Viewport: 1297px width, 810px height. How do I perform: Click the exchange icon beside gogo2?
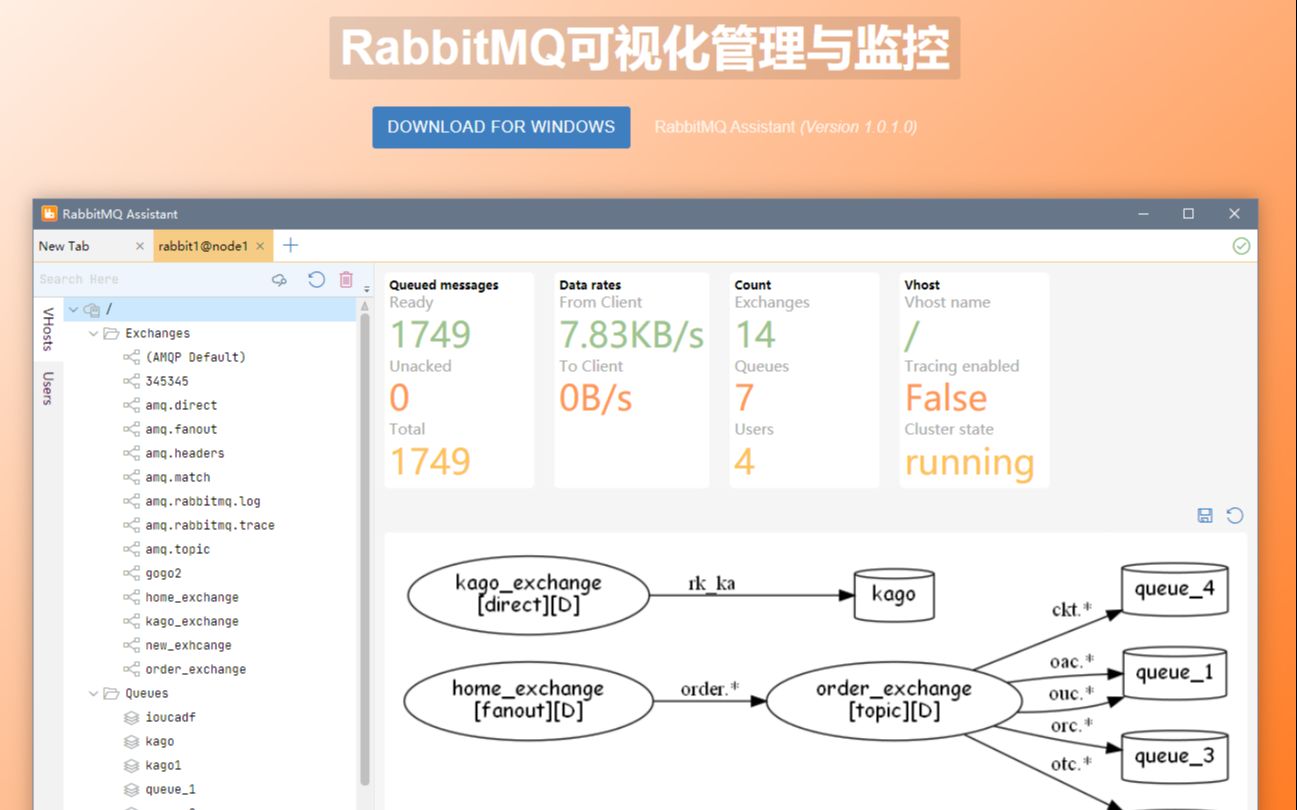pyautogui.click(x=131, y=573)
